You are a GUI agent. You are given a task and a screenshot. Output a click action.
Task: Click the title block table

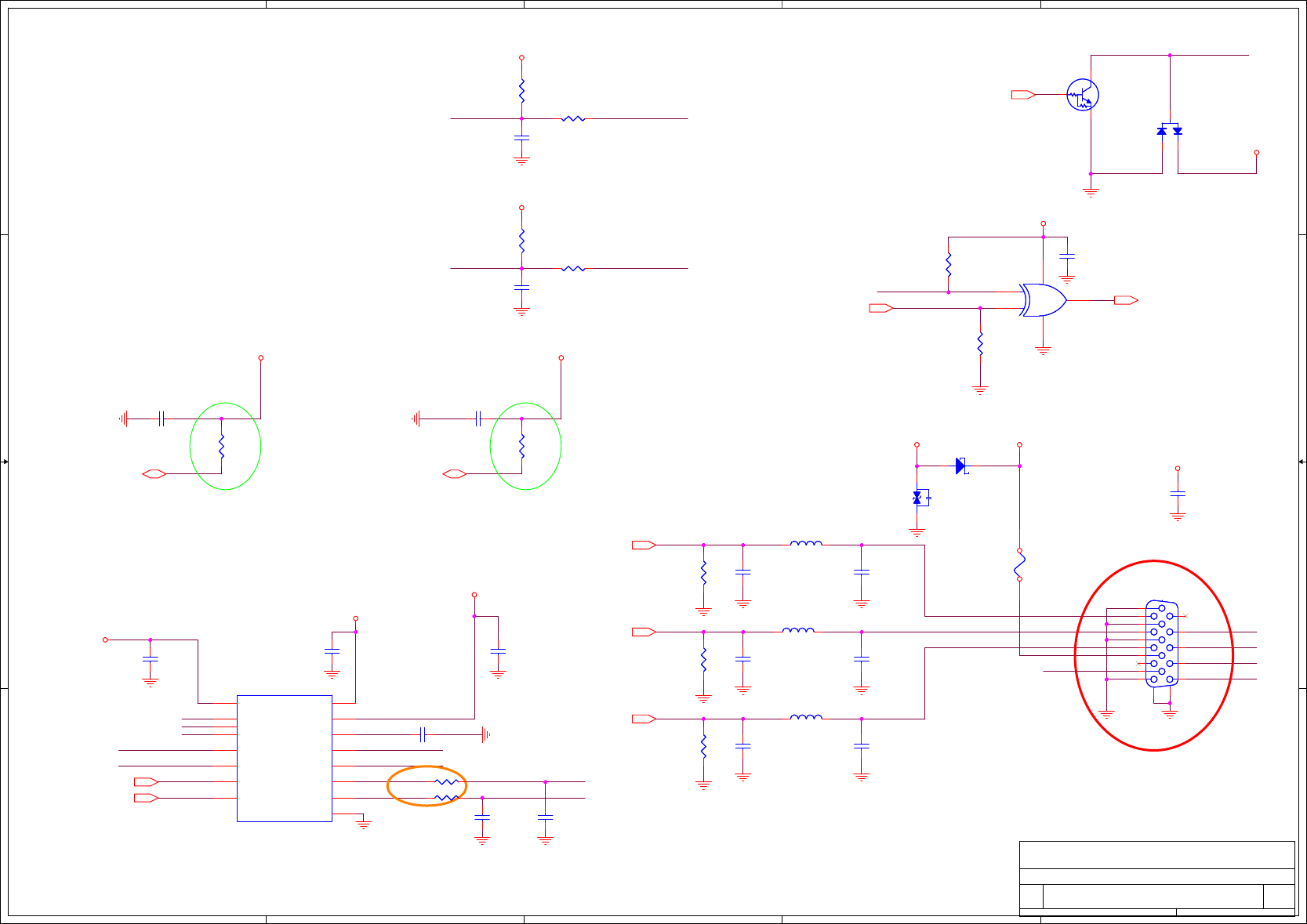pos(1156,879)
